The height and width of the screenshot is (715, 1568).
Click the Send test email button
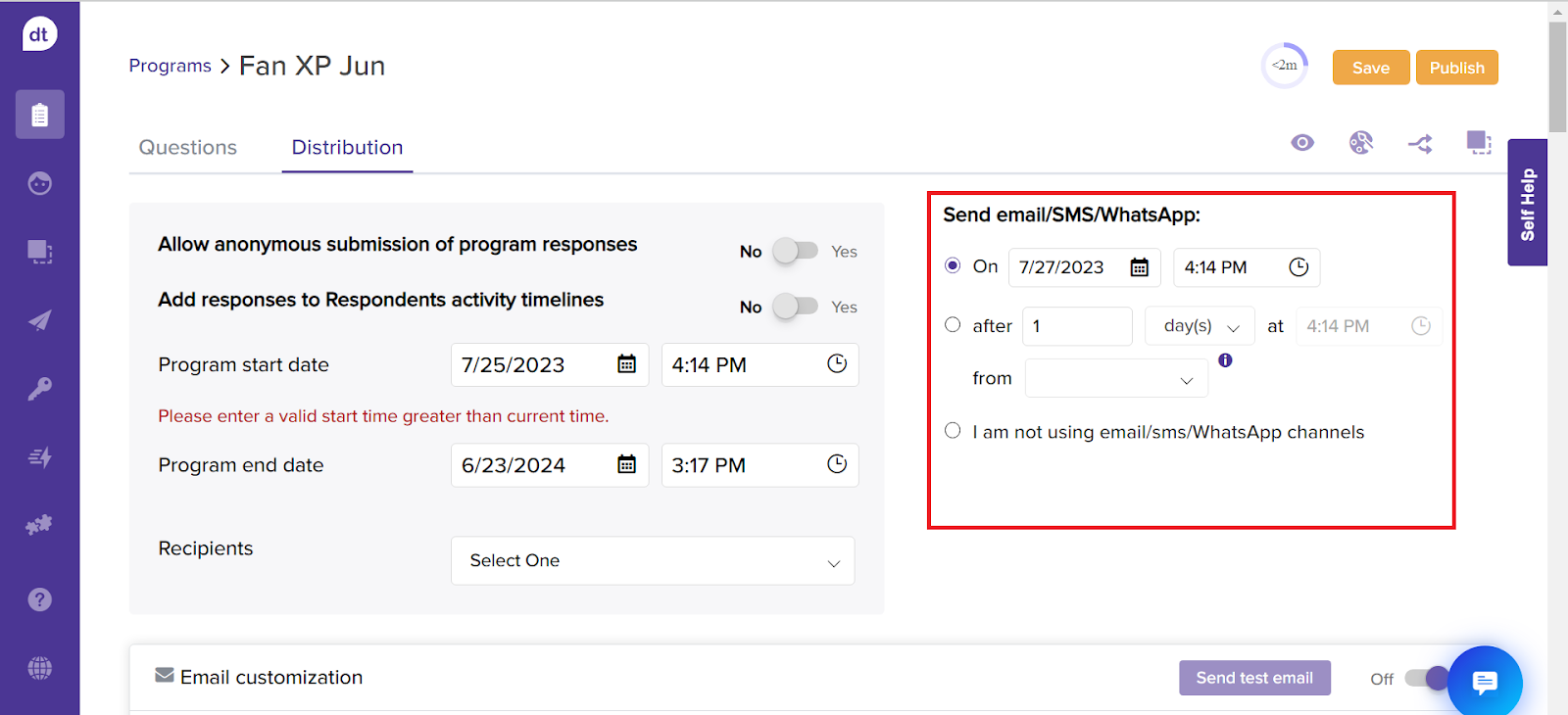(x=1253, y=678)
